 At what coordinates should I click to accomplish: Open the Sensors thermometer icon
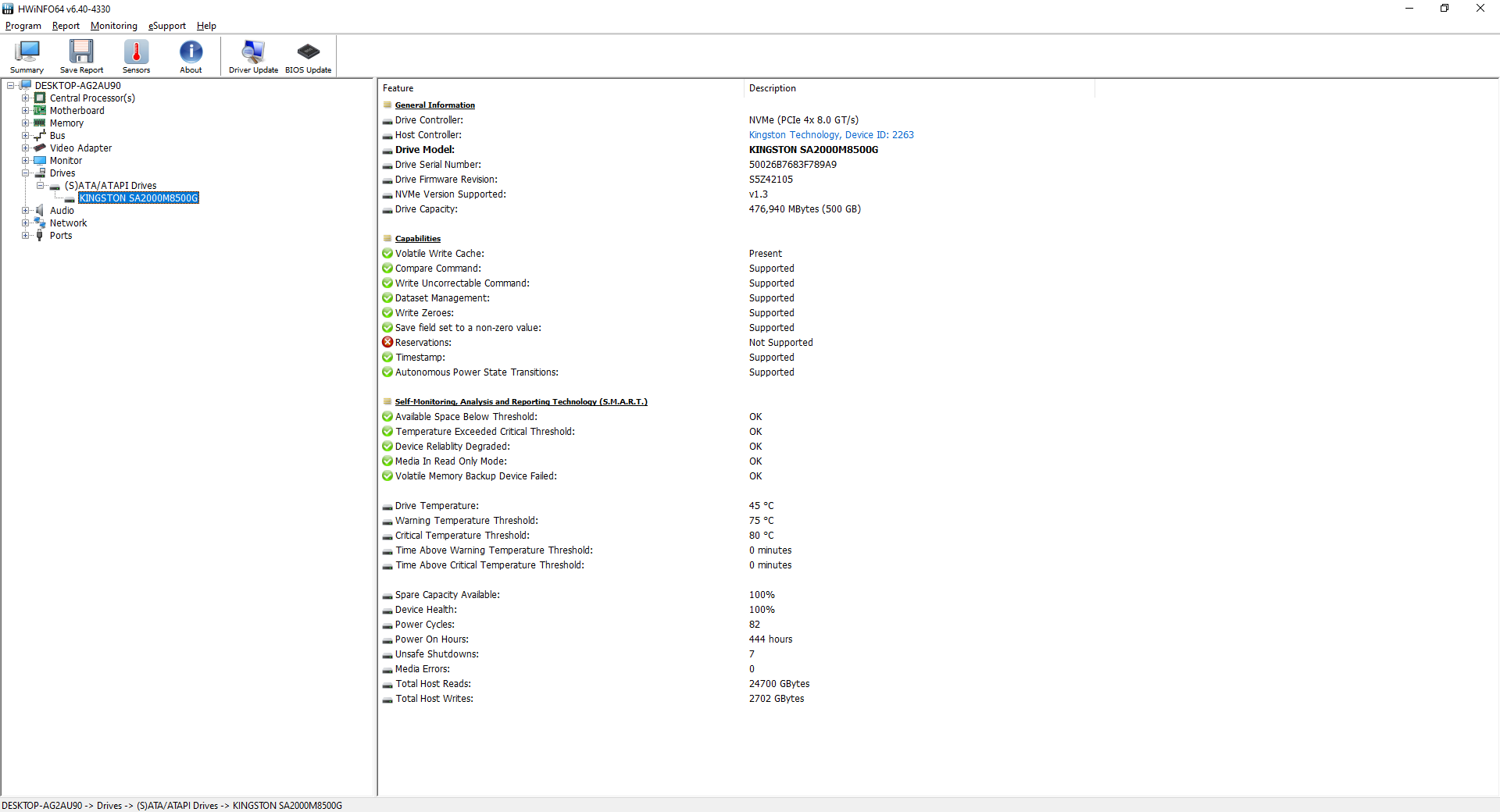pyautogui.click(x=136, y=52)
